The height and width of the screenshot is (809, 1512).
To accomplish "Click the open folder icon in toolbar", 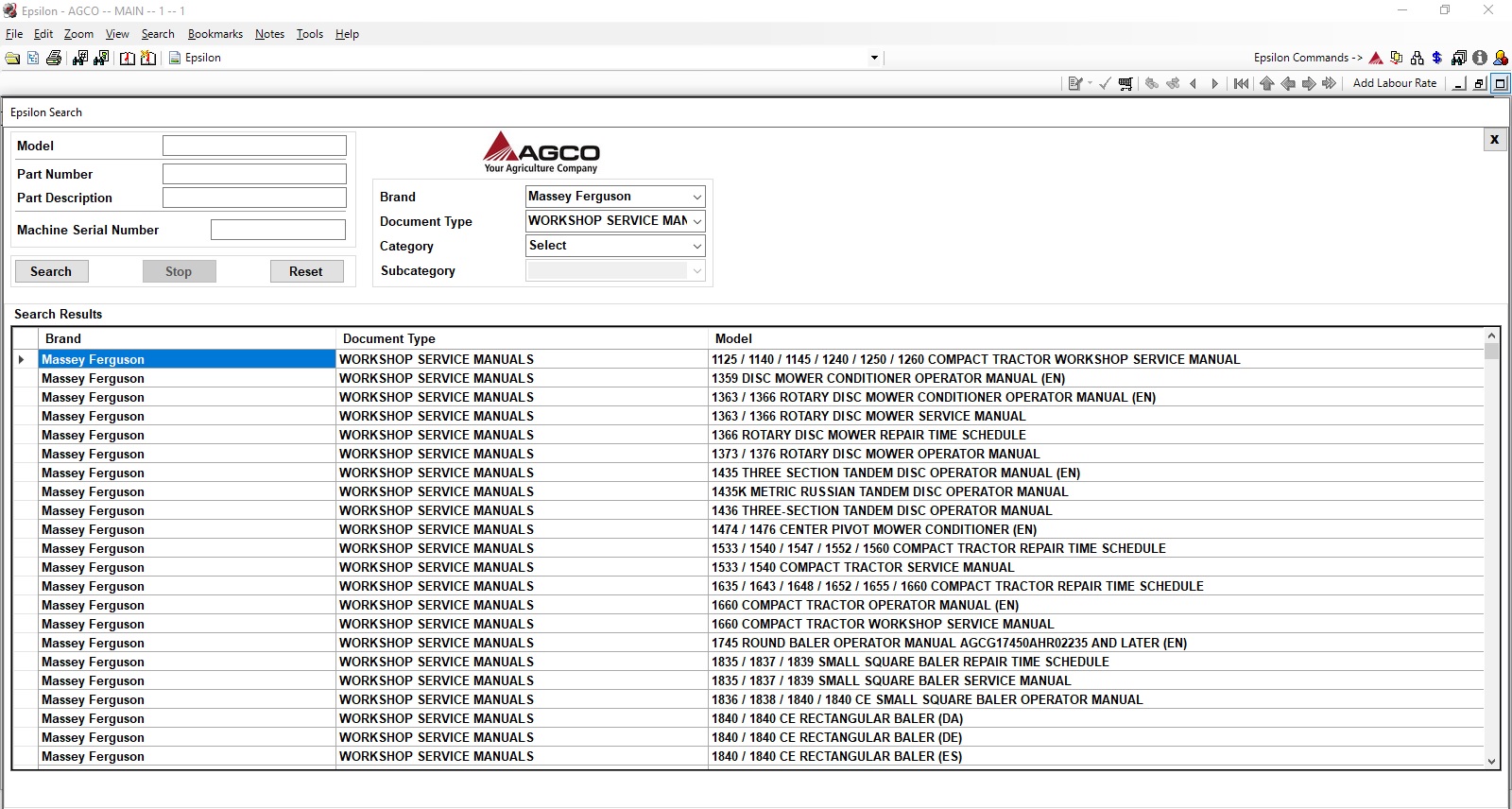I will (12, 58).
